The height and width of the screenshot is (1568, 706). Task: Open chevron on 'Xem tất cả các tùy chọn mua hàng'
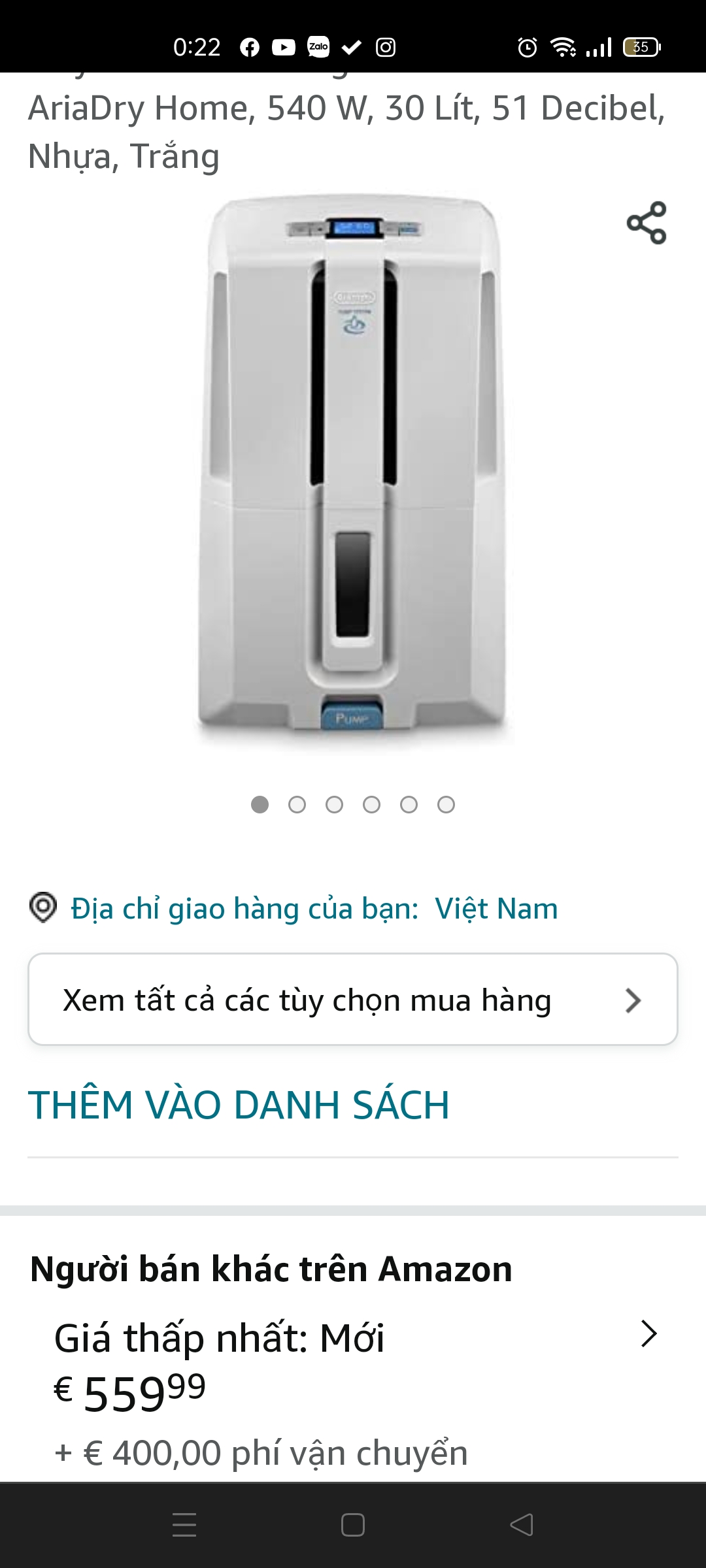(633, 1000)
